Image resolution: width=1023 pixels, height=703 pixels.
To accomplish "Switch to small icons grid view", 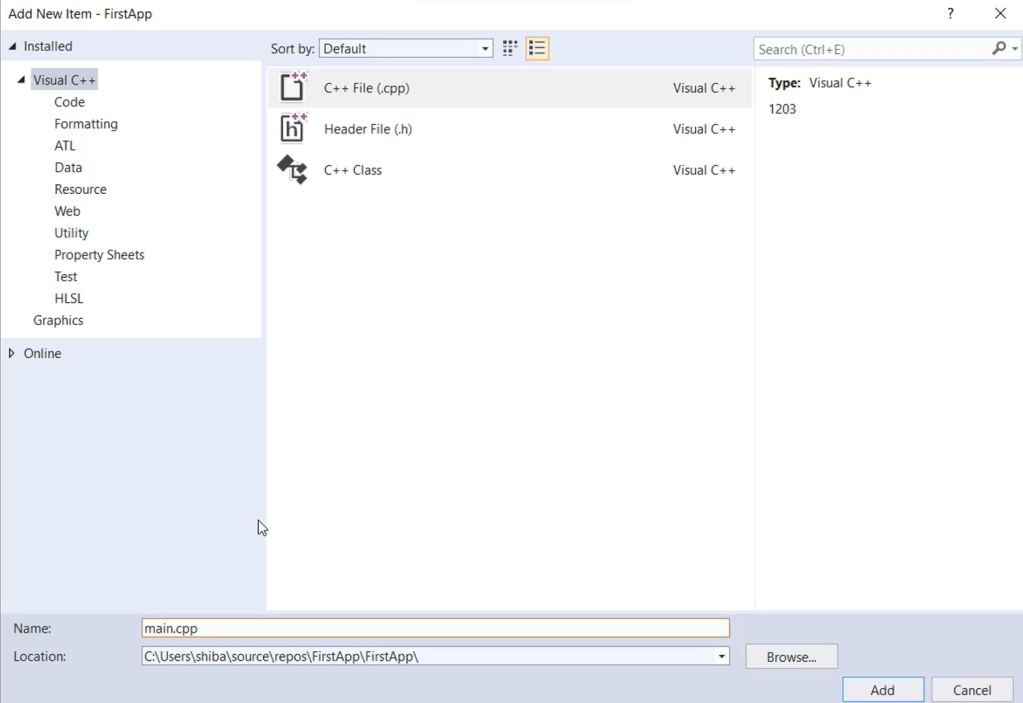I will (510, 48).
